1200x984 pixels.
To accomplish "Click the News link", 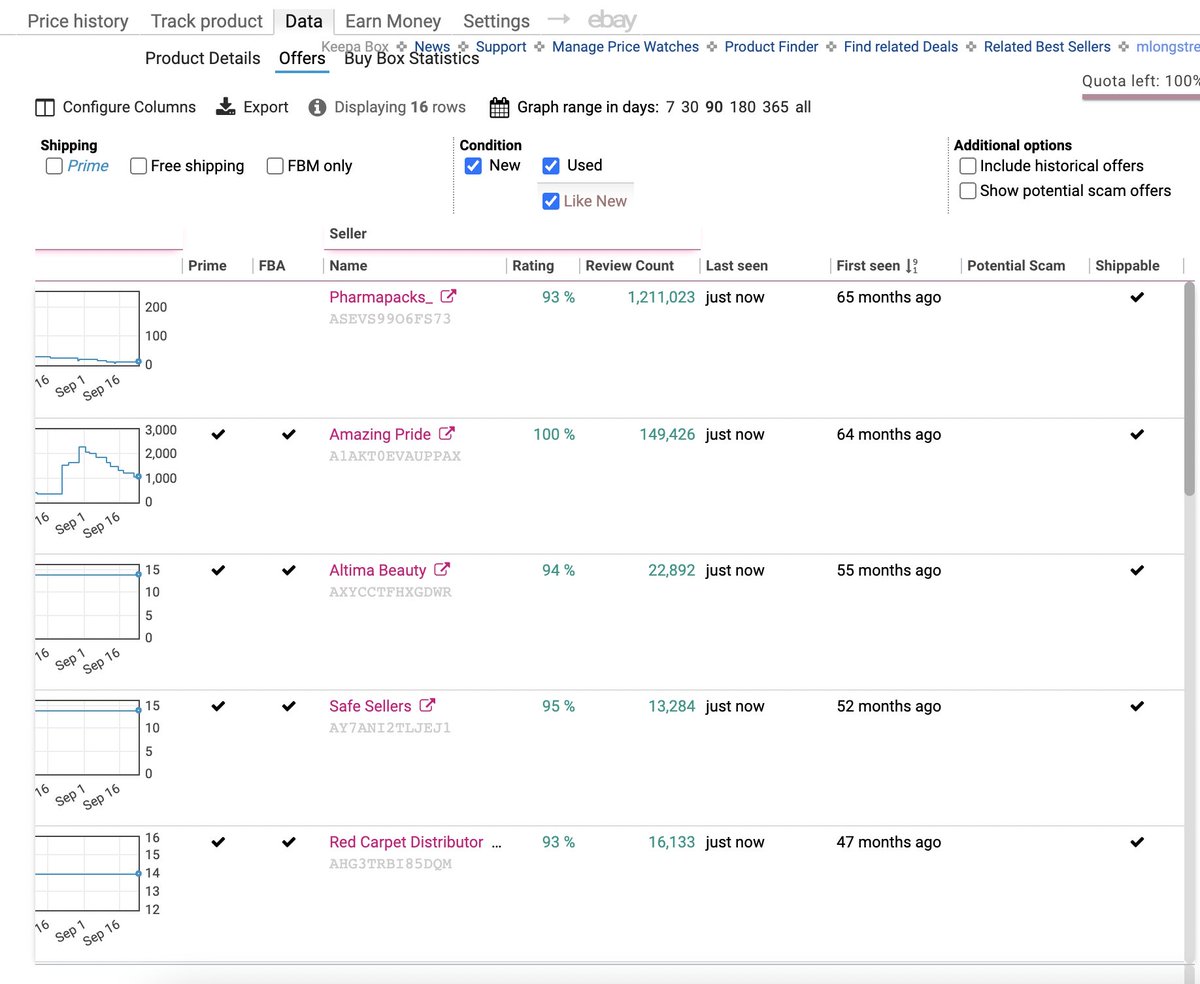I will tap(432, 47).
